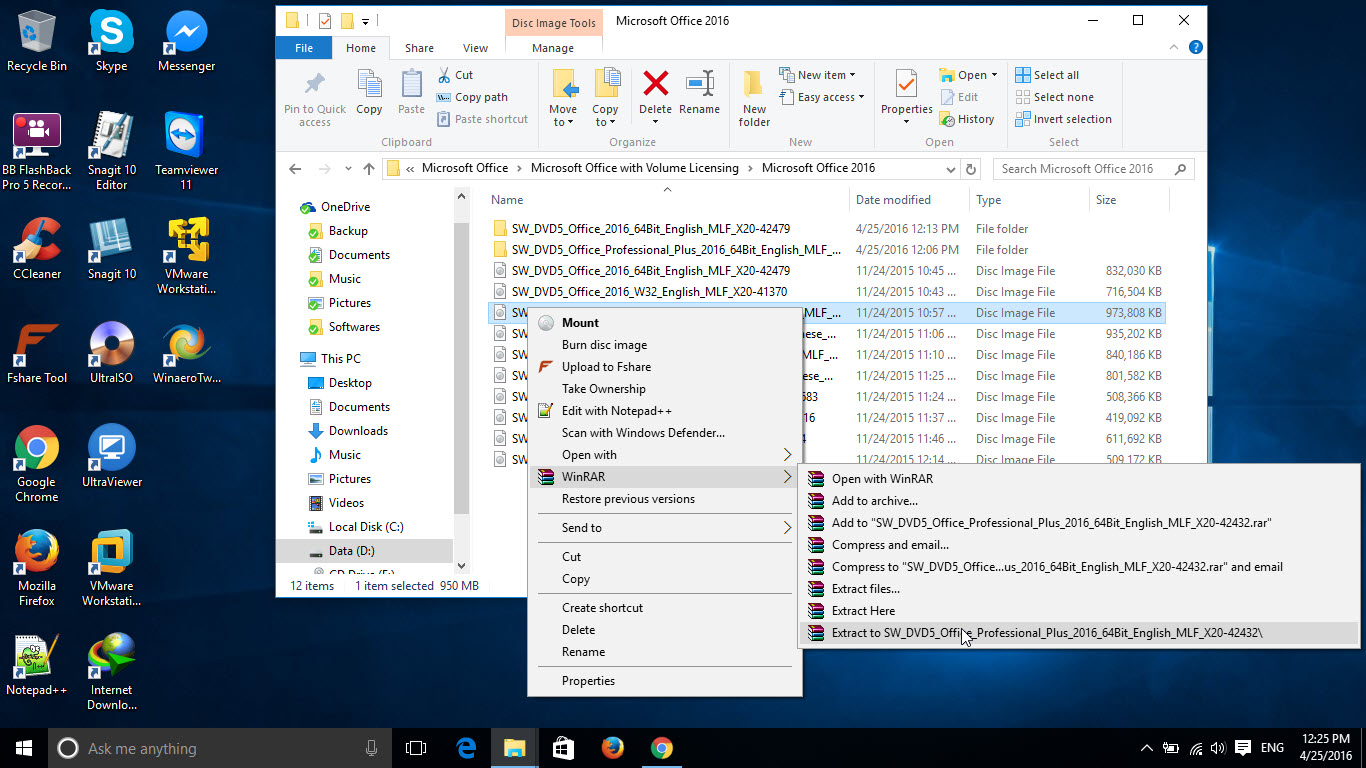Click the Up one level arrow
The image size is (1366, 768).
(369, 169)
